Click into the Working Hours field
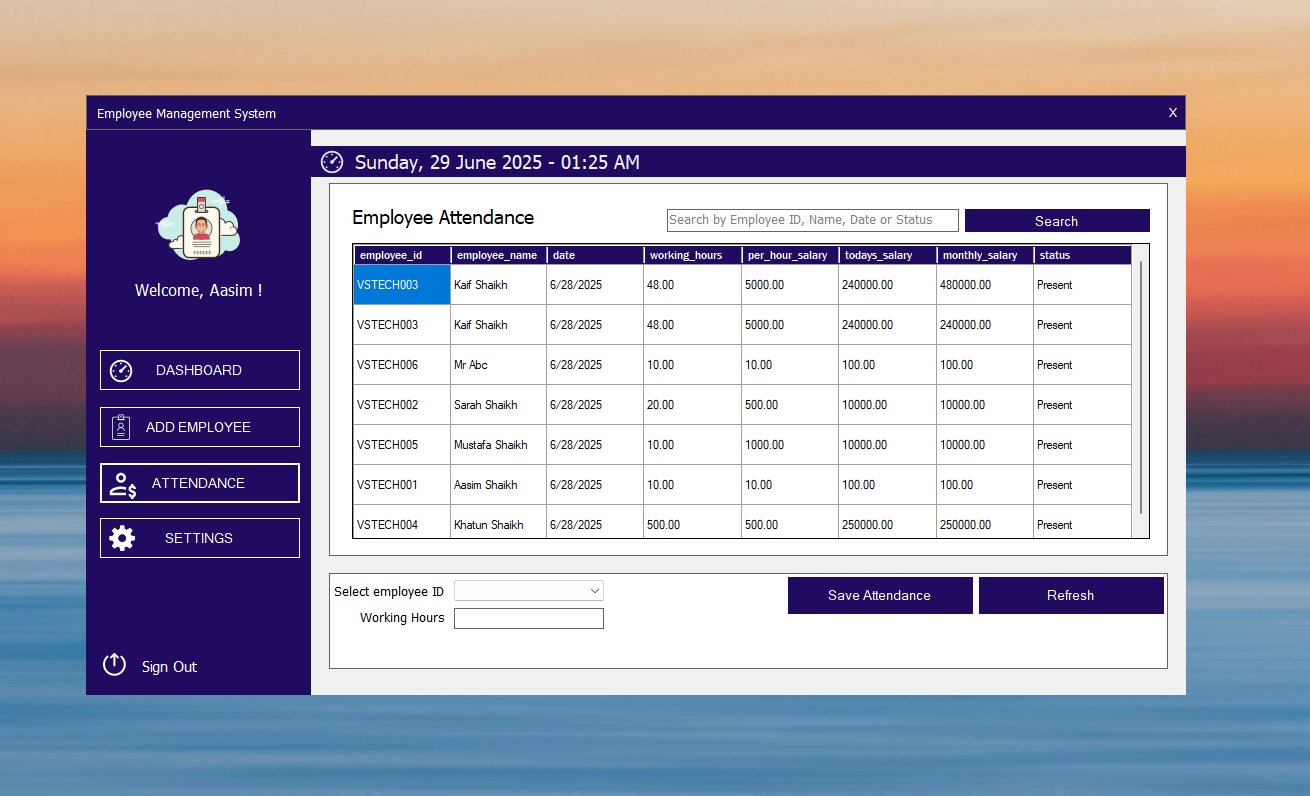1310x796 pixels. (x=529, y=619)
